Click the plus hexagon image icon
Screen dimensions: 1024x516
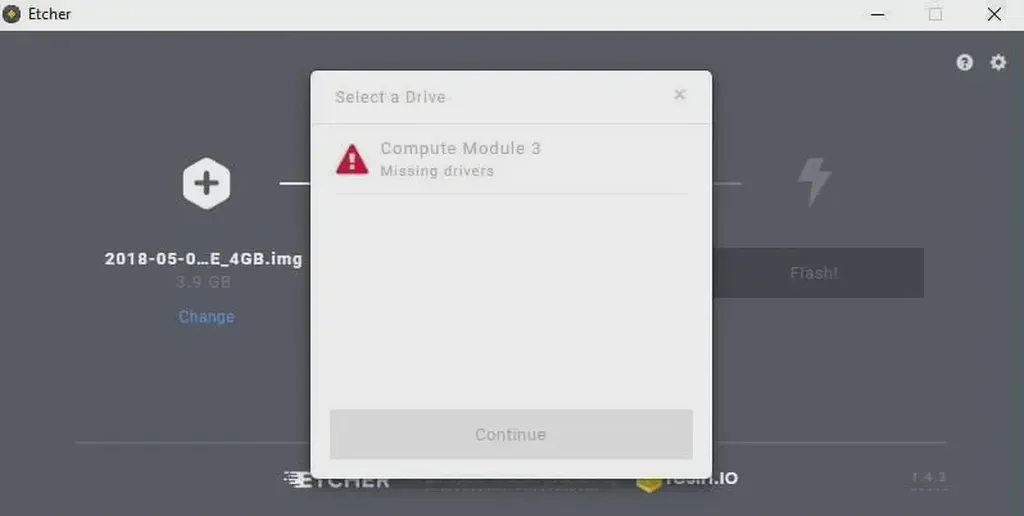coord(206,184)
